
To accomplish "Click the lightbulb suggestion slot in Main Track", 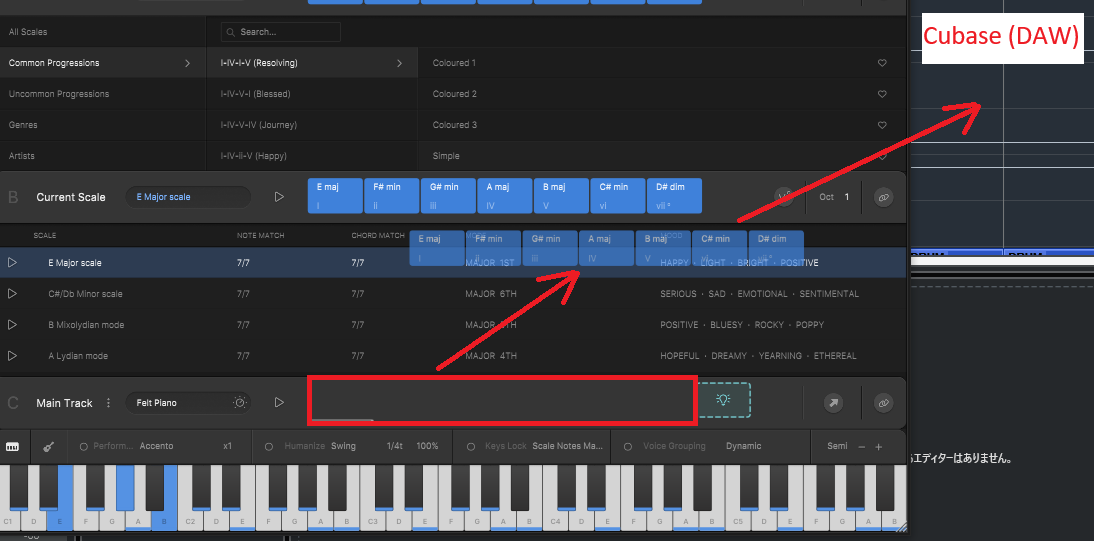I will [x=724, y=399].
